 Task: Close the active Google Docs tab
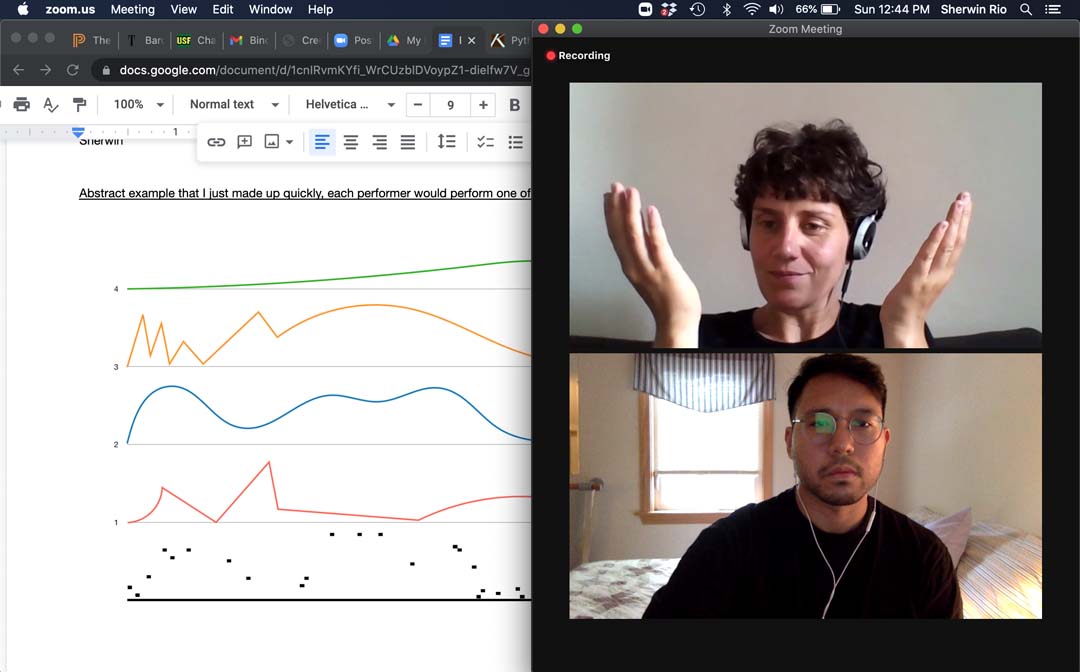click(x=471, y=41)
